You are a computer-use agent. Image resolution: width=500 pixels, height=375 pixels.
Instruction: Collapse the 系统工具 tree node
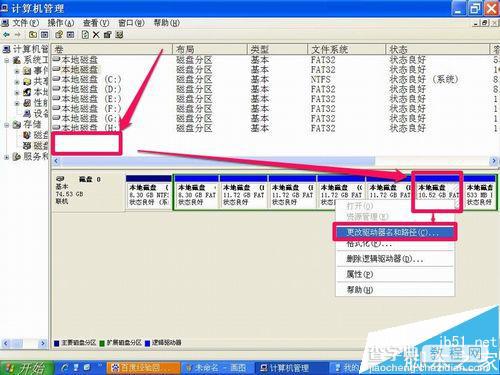coord(7,61)
